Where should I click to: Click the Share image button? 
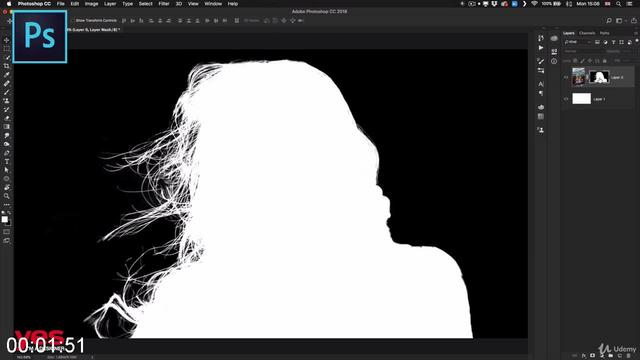[634, 20]
